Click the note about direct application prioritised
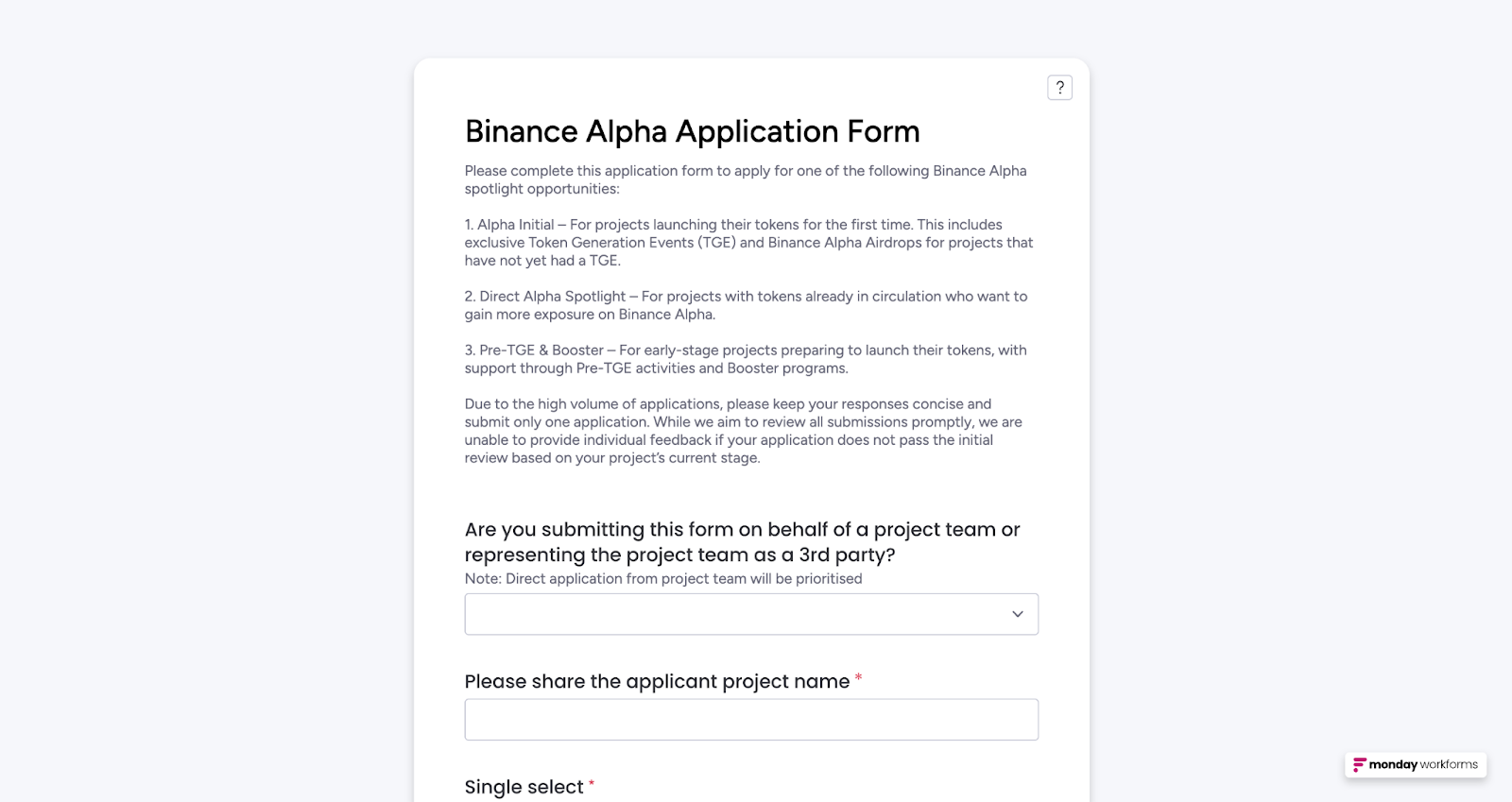1512x802 pixels. (x=663, y=579)
